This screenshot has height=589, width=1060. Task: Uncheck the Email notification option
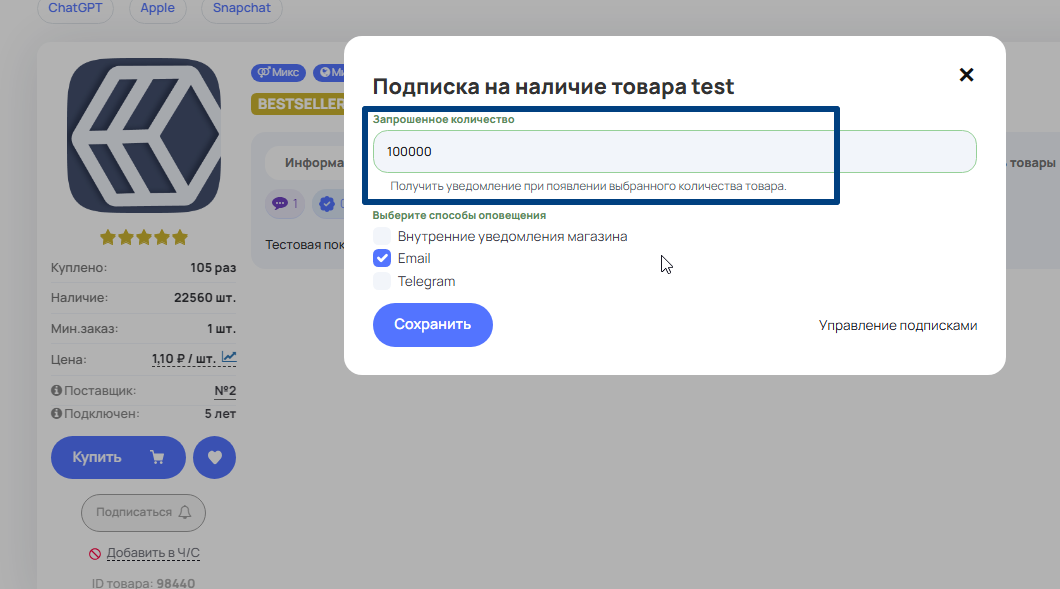coord(382,258)
